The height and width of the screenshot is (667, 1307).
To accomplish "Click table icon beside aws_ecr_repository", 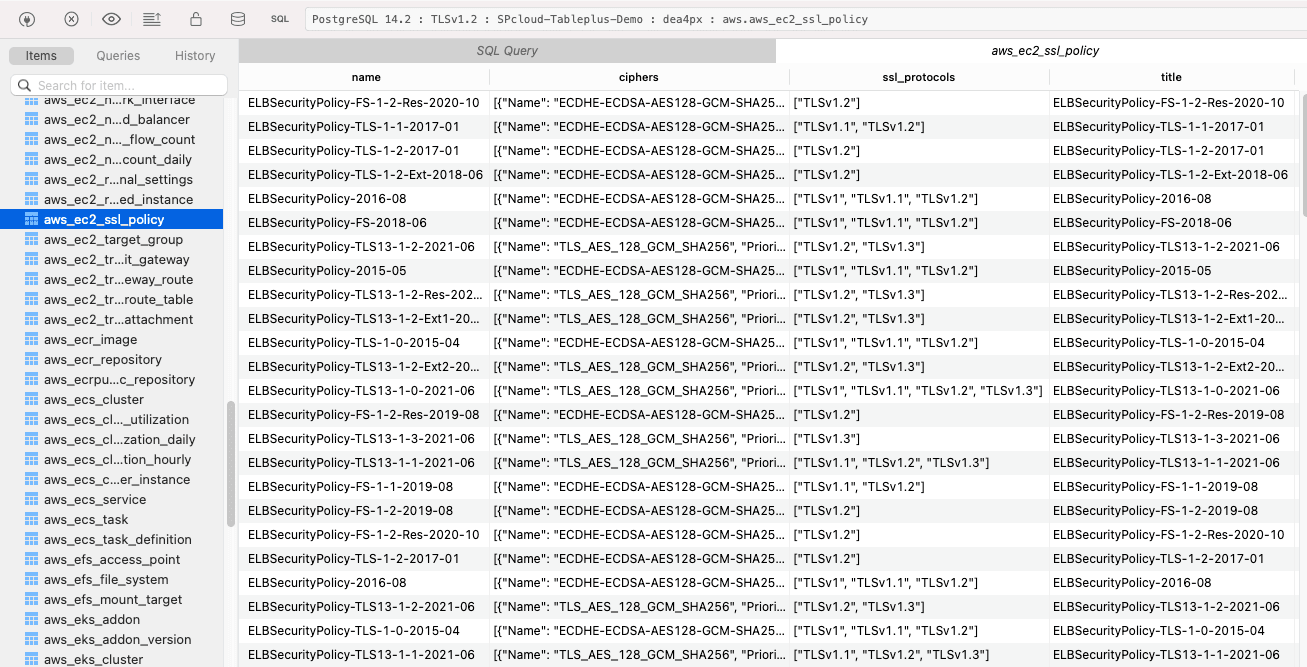I will [x=31, y=360].
